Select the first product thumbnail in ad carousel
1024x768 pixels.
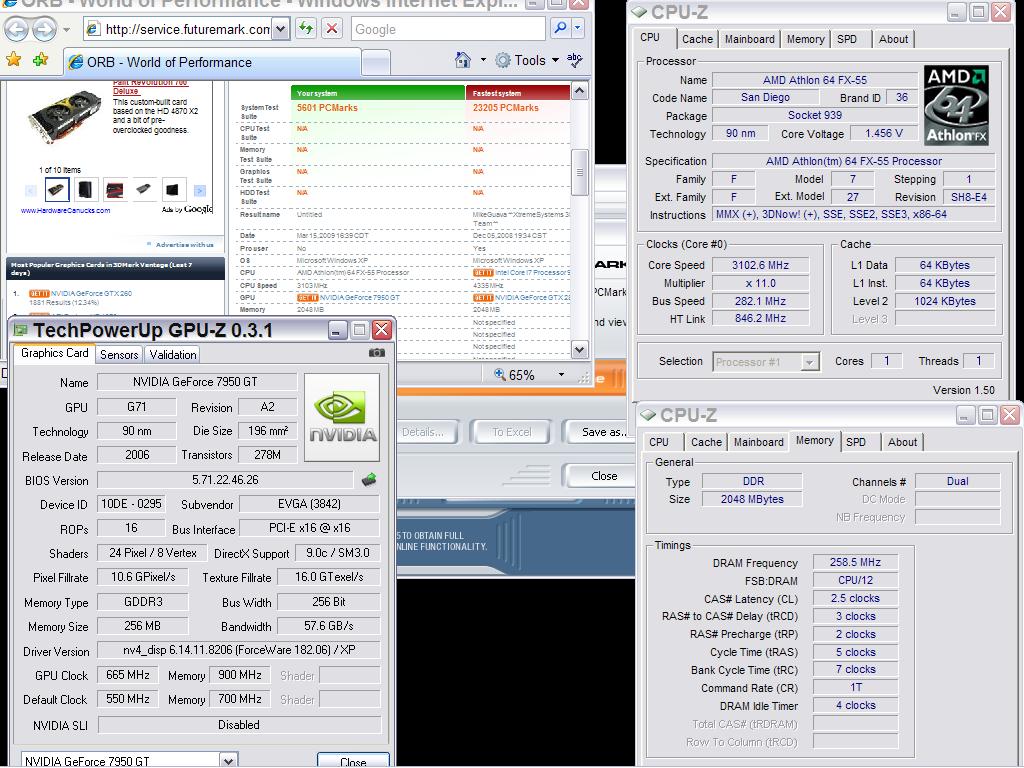pyautogui.click(x=57, y=190)
